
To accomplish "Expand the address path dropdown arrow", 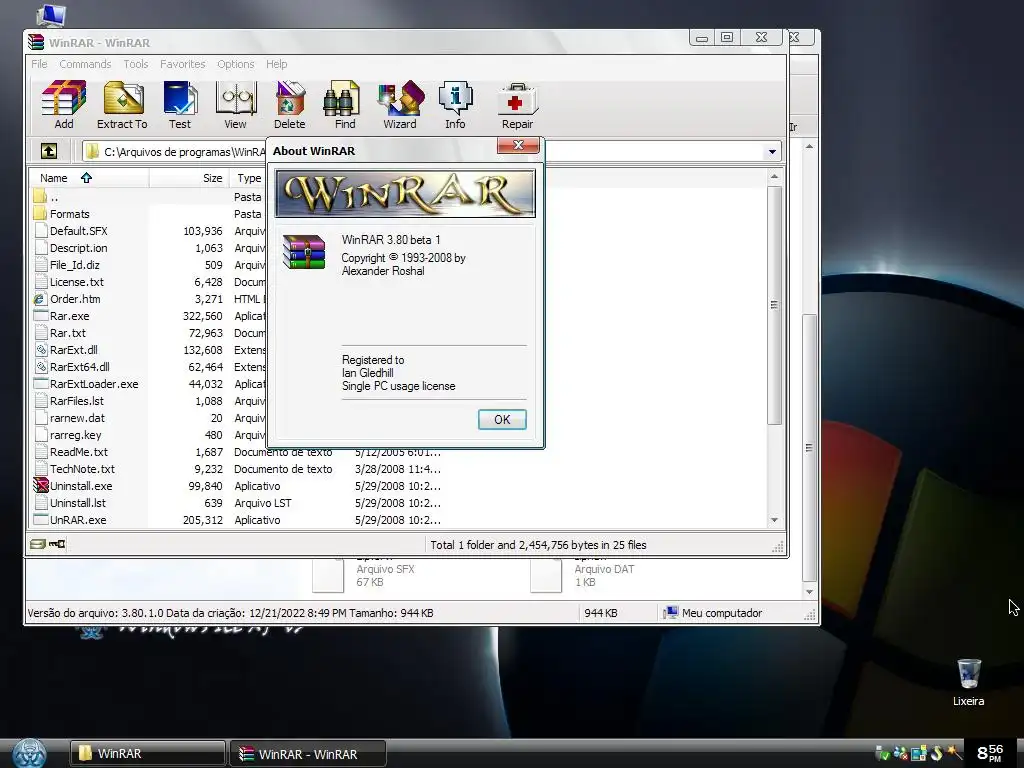I will pos(772,152).
